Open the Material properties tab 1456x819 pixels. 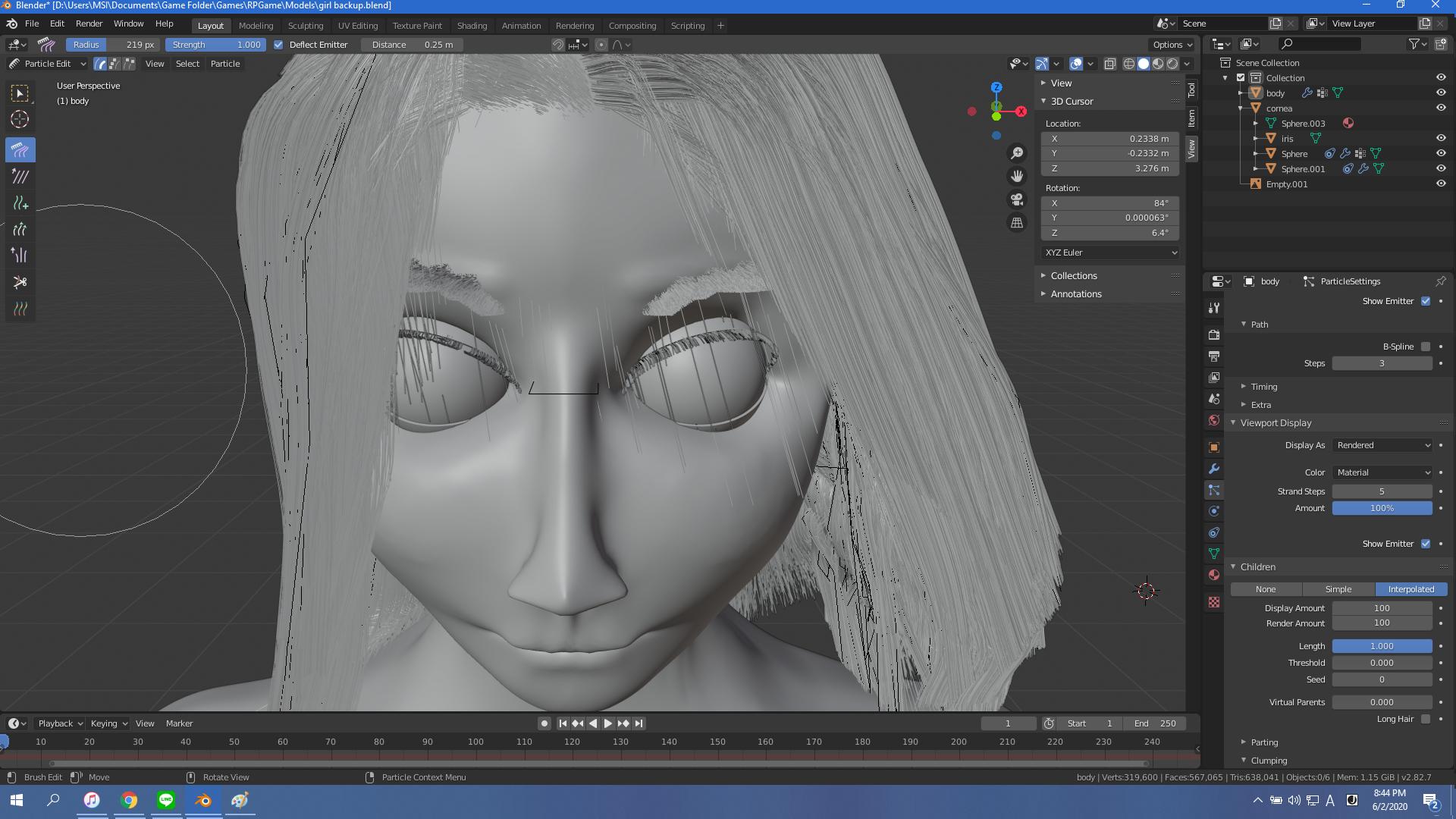click(x=1214, y=575)
